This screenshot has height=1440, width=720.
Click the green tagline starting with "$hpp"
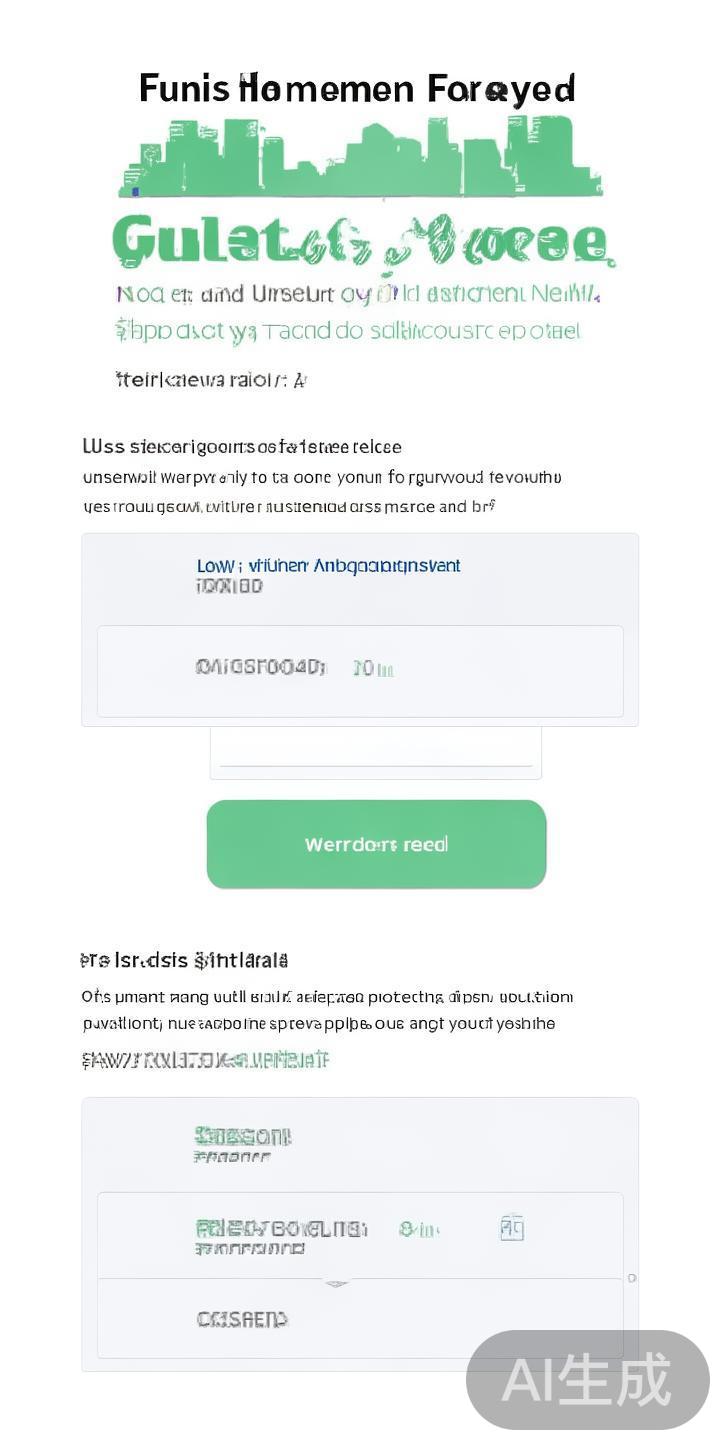point(348,330)
